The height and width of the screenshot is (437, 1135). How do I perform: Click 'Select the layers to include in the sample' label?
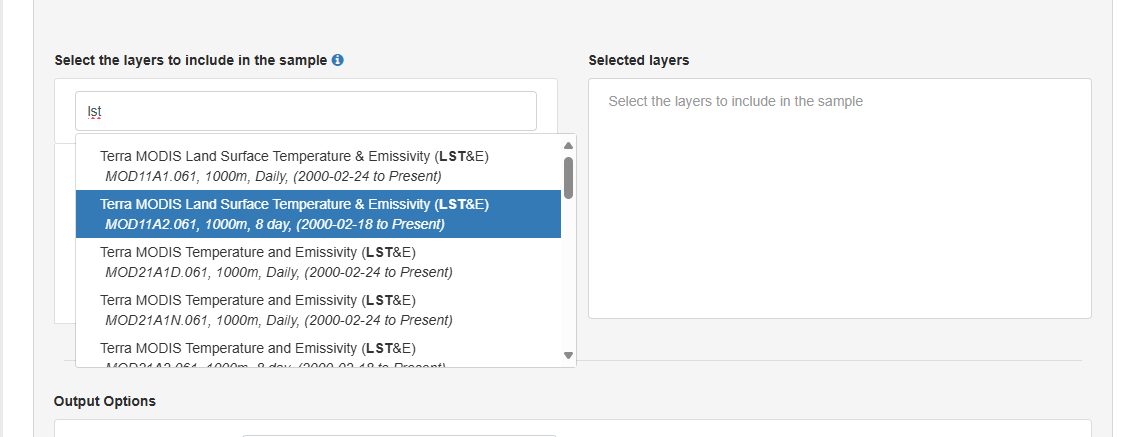click(190, 60)
